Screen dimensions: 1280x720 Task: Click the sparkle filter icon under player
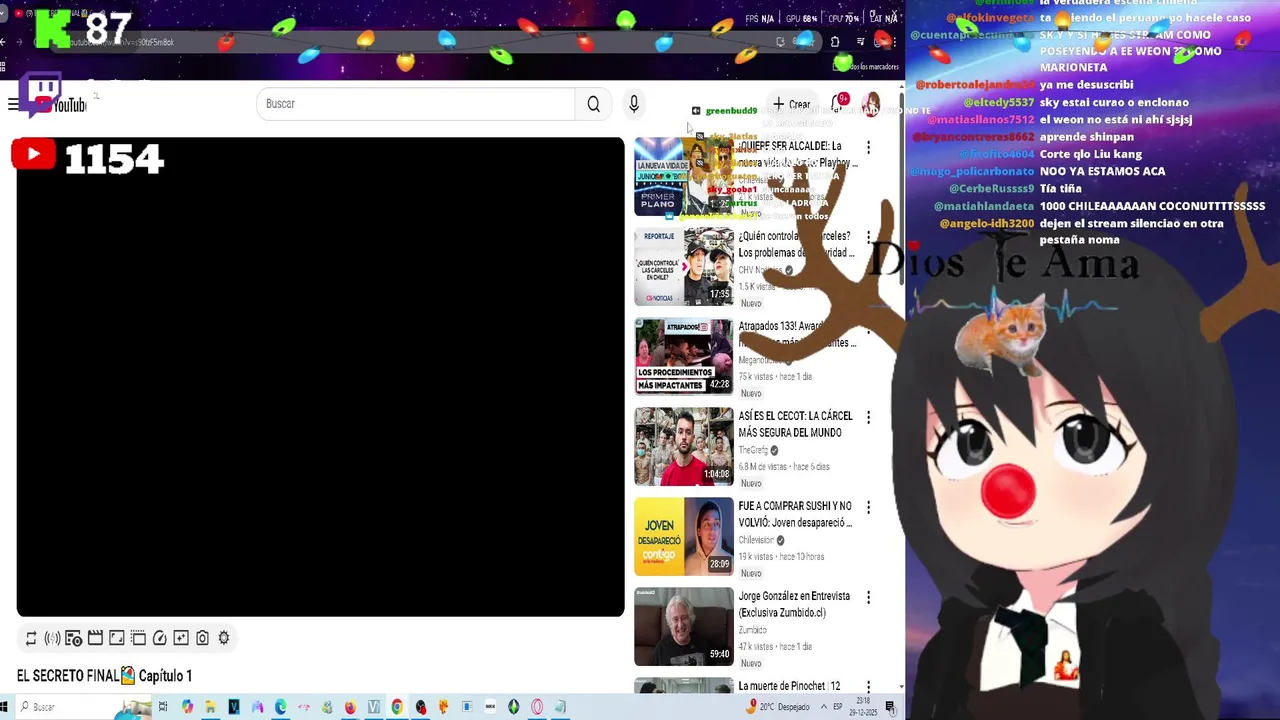coord(181,638)
